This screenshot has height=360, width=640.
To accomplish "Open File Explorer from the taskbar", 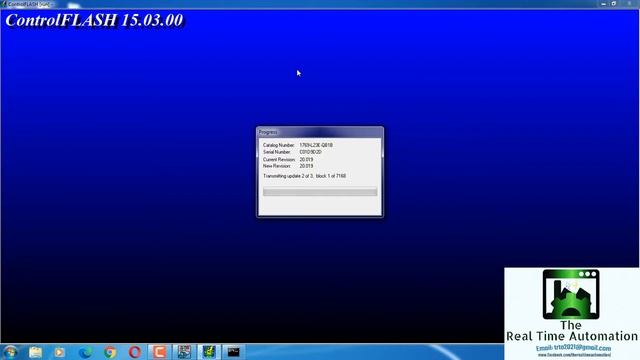I will pyautogui.click(x=36, y=352).
